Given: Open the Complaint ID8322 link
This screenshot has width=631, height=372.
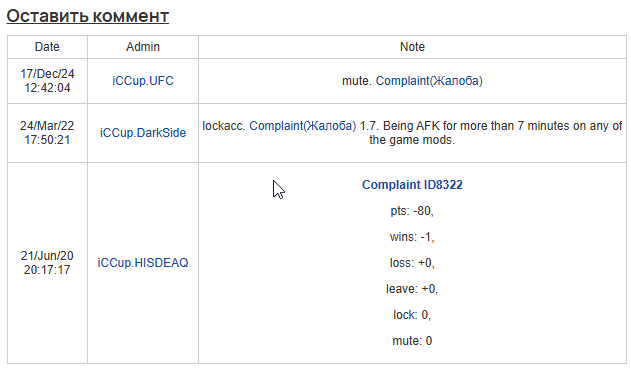Looking at the screenshot, I should click(x=412, y=185).
